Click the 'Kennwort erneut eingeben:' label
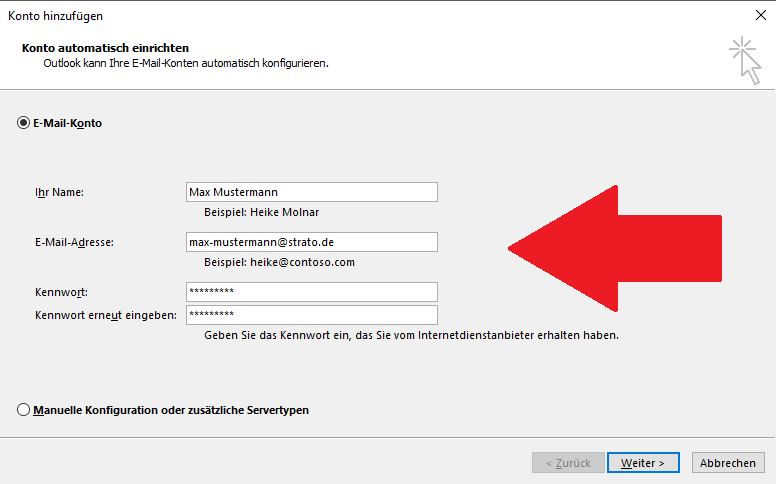 pyautogui.click(x=105, y=315)
